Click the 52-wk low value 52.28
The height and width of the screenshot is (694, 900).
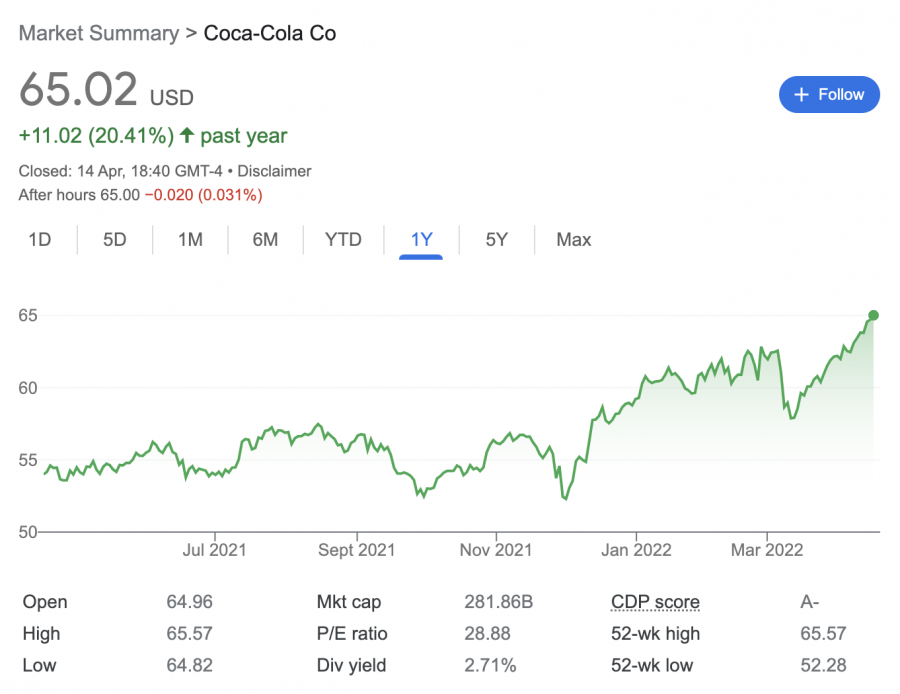click(x=823, y=665)
